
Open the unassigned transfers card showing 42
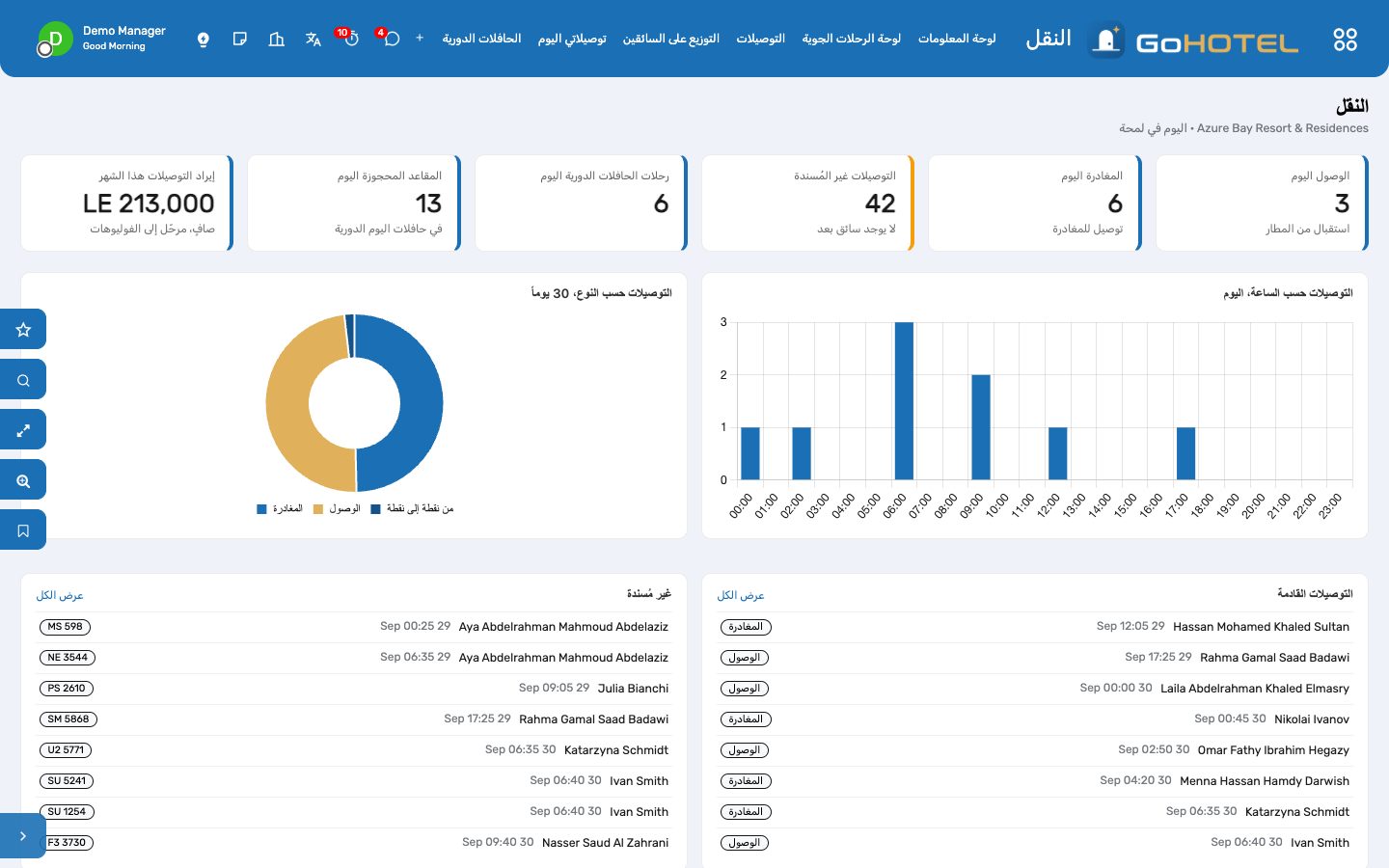coord(808,203)
